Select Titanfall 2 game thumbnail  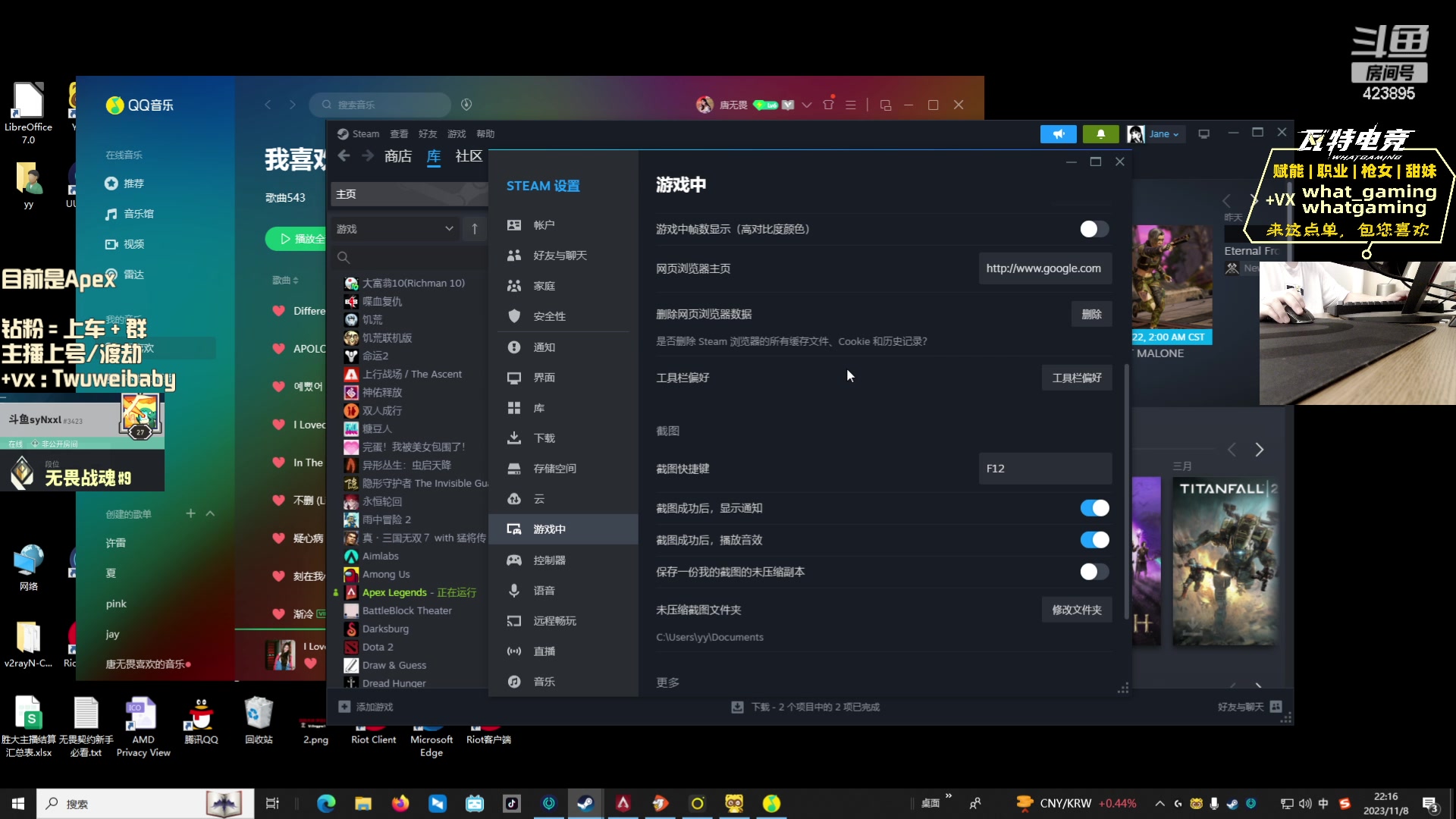coord(1225,561)
